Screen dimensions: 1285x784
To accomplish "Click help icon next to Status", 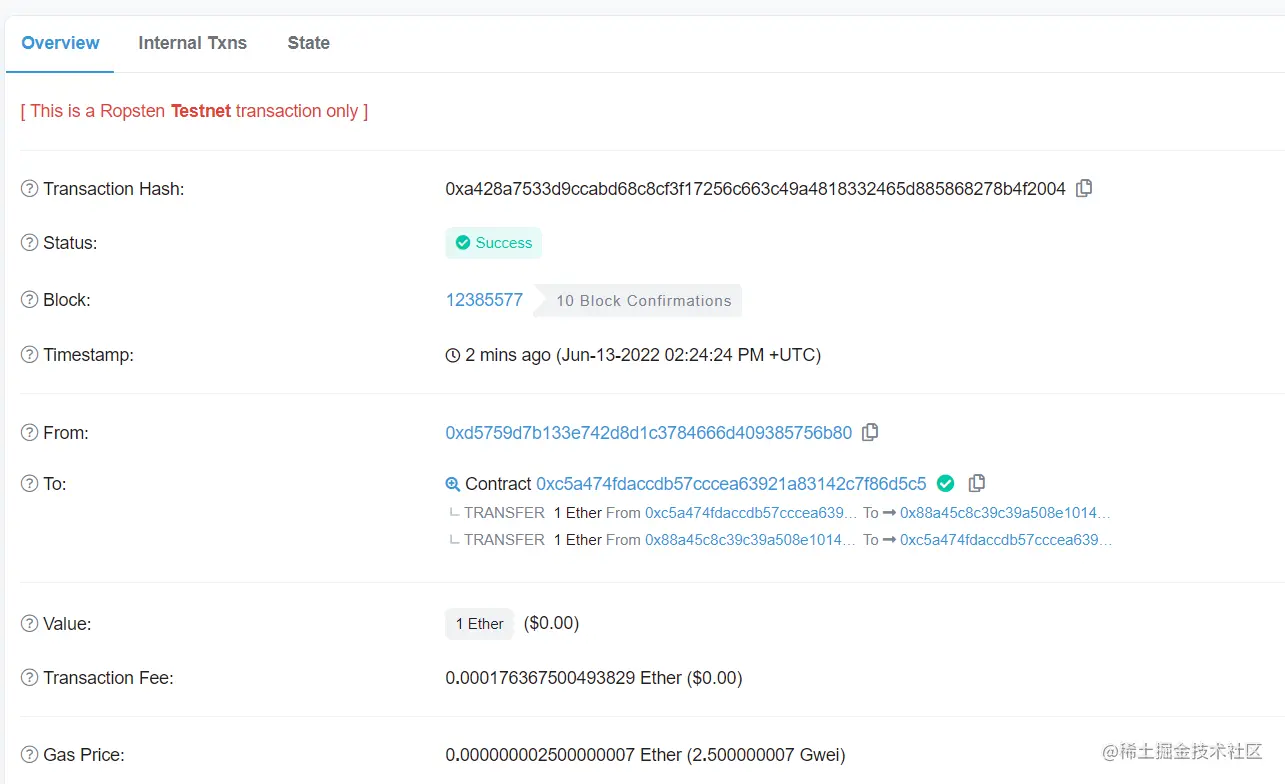I will click(x=30, y=243).
